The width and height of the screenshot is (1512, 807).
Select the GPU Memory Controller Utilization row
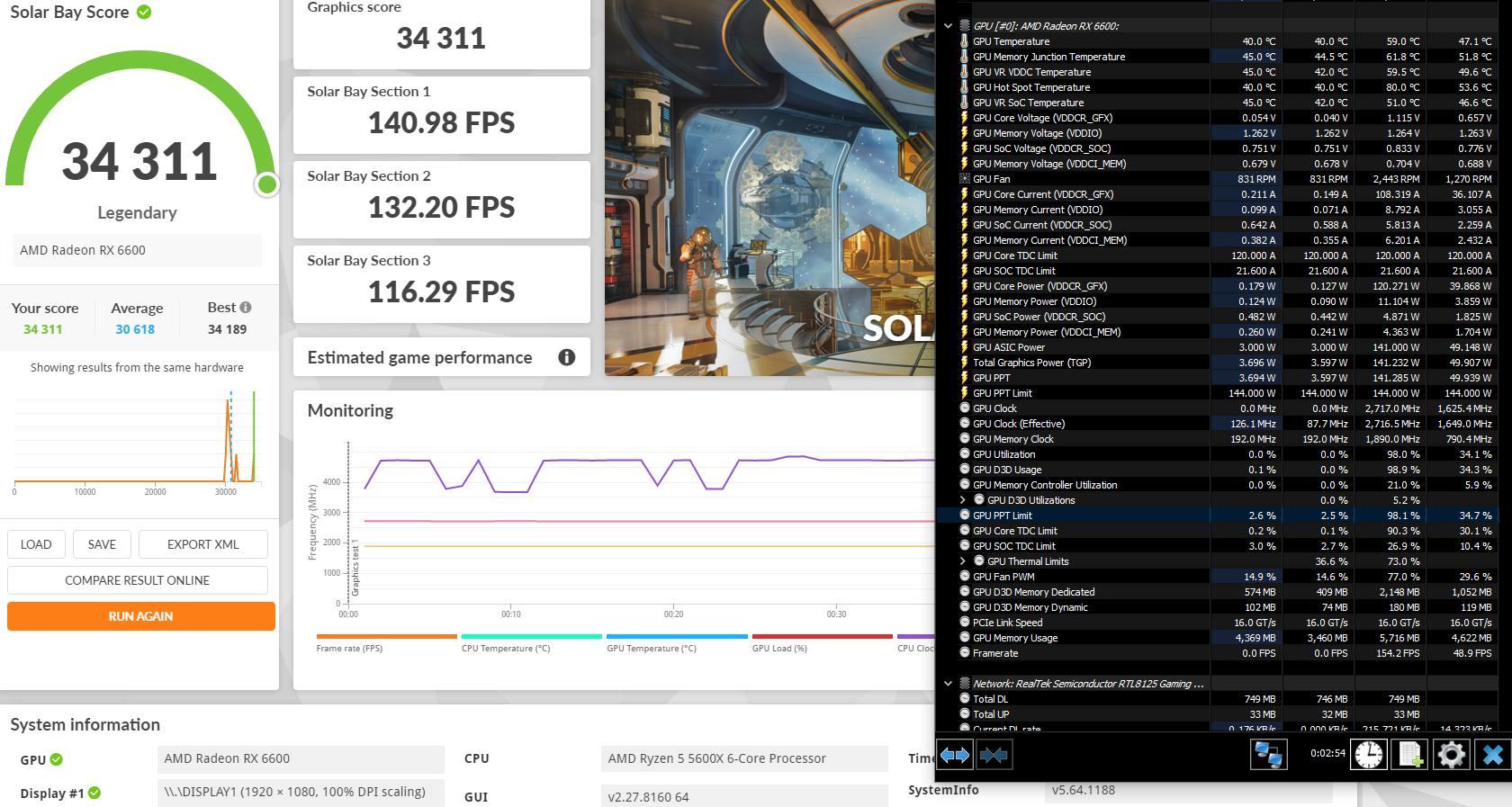1219,485
